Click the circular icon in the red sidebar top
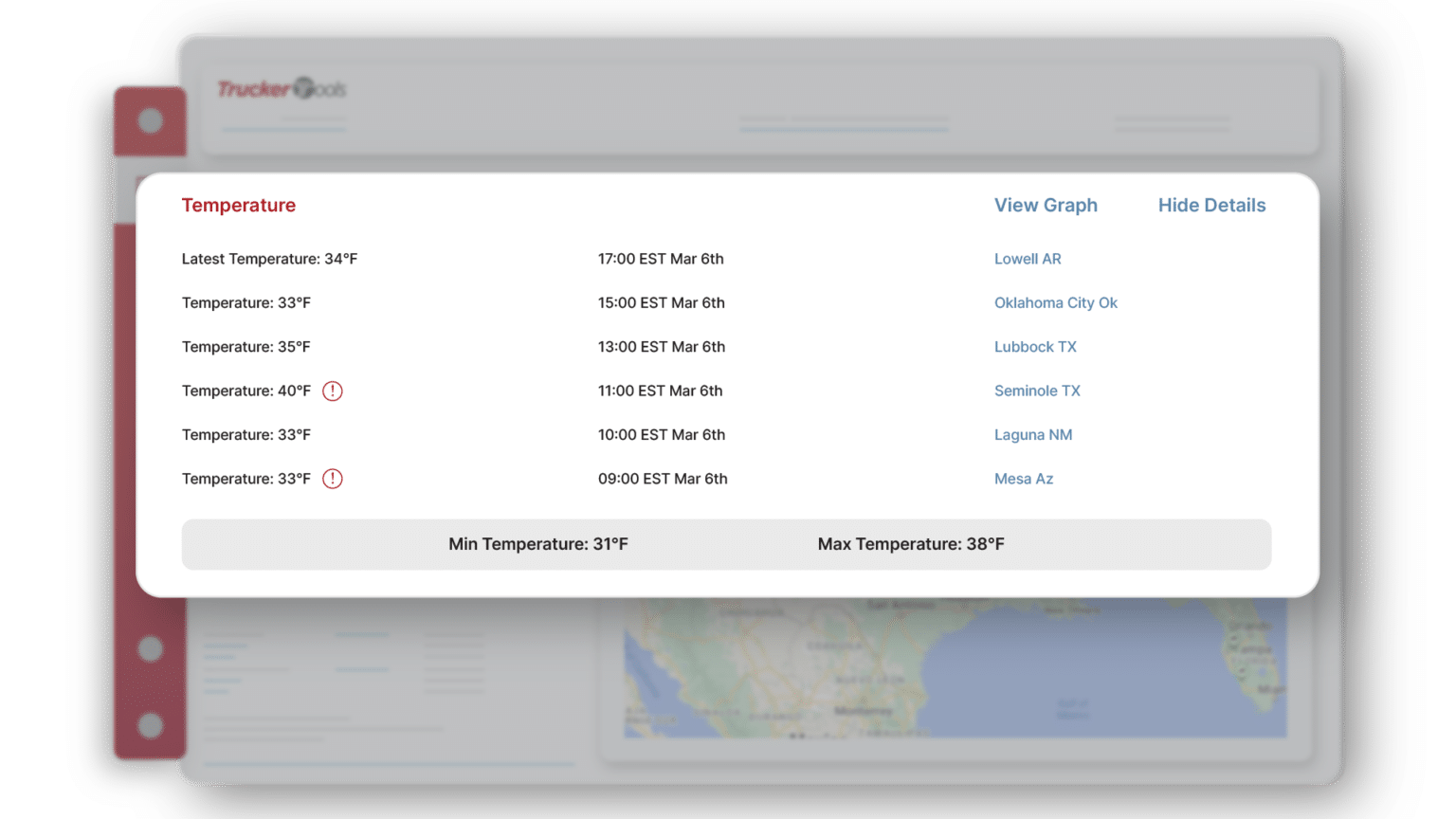This screenshot has height=819, width=1456. [151, 120]
